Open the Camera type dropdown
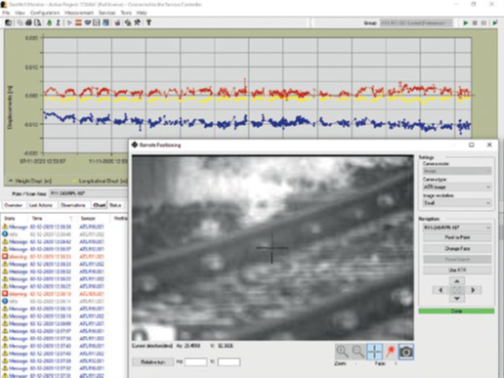Screen dimensions: 504x378 (x=457, y=187)
